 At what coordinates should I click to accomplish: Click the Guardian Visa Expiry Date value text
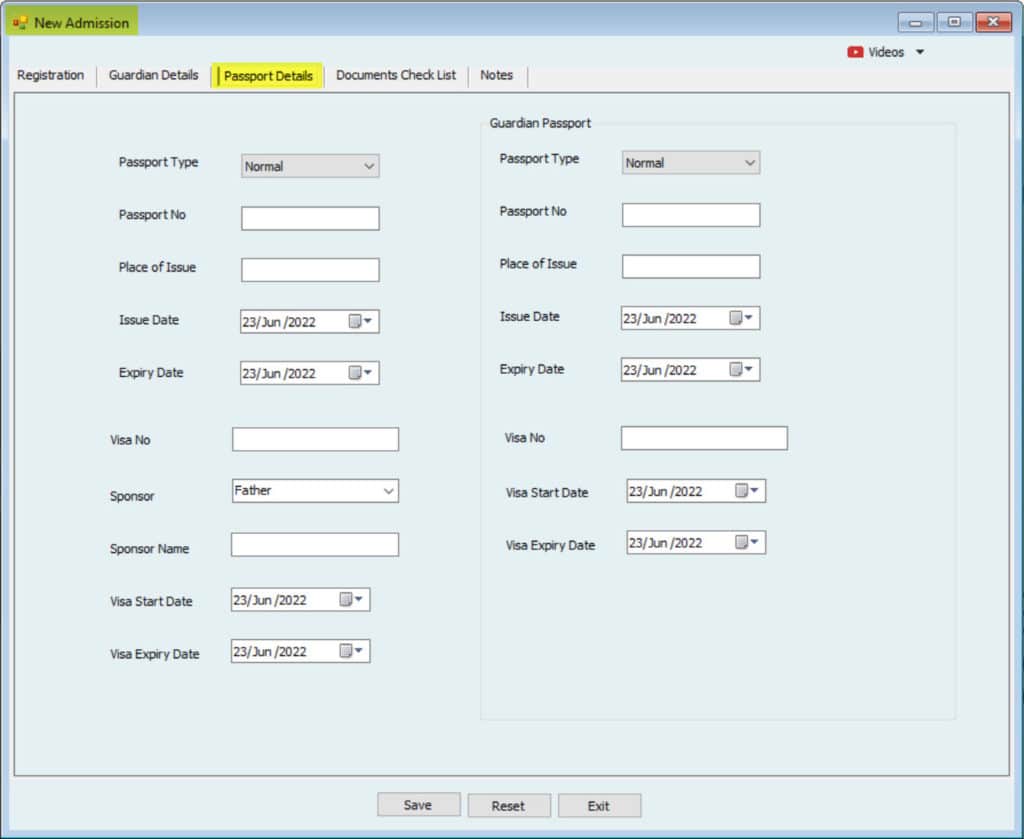click(665, 543)
